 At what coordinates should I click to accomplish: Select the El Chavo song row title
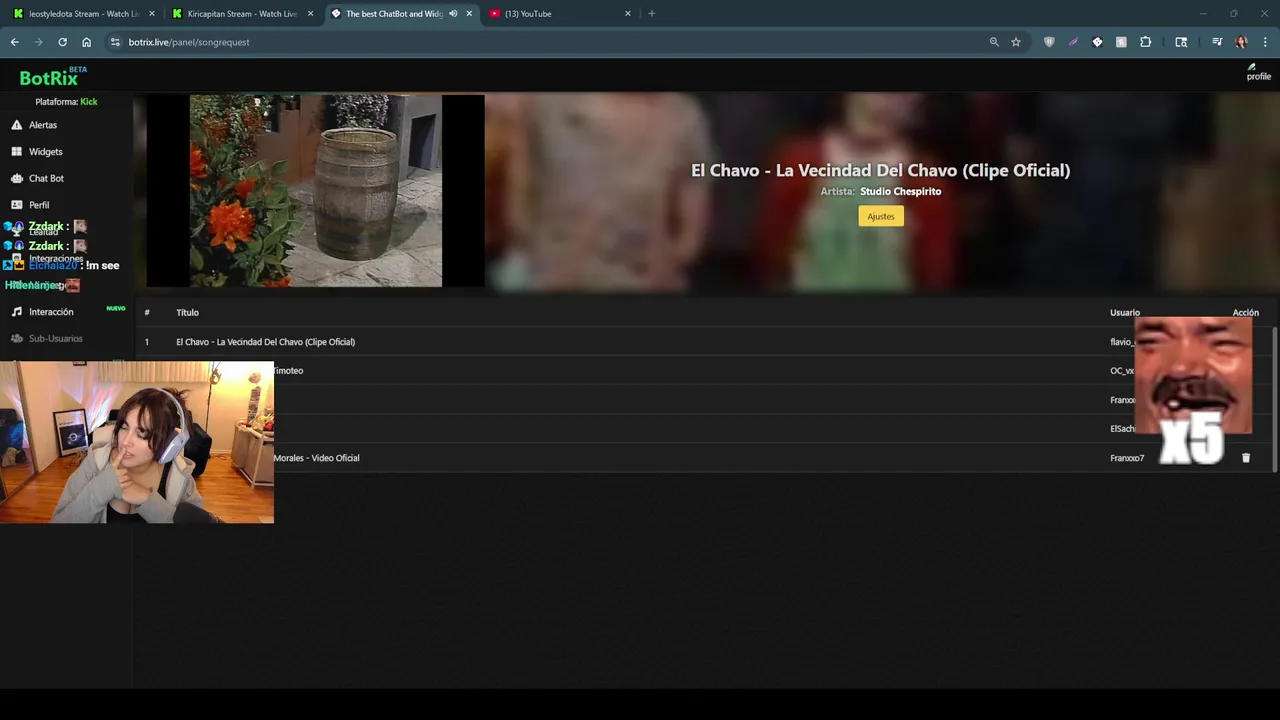266,342
